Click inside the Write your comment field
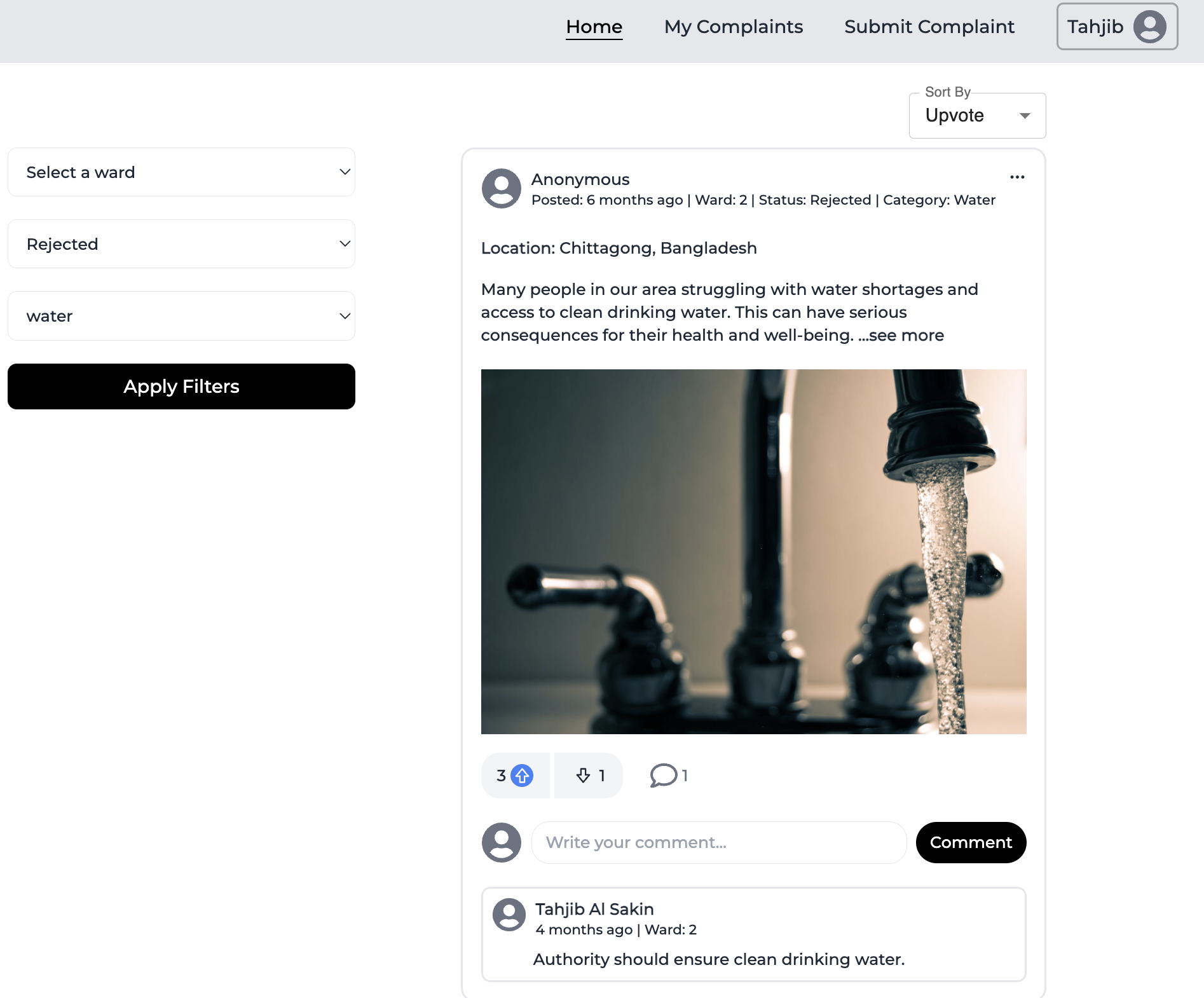 [x=718, y=842]
